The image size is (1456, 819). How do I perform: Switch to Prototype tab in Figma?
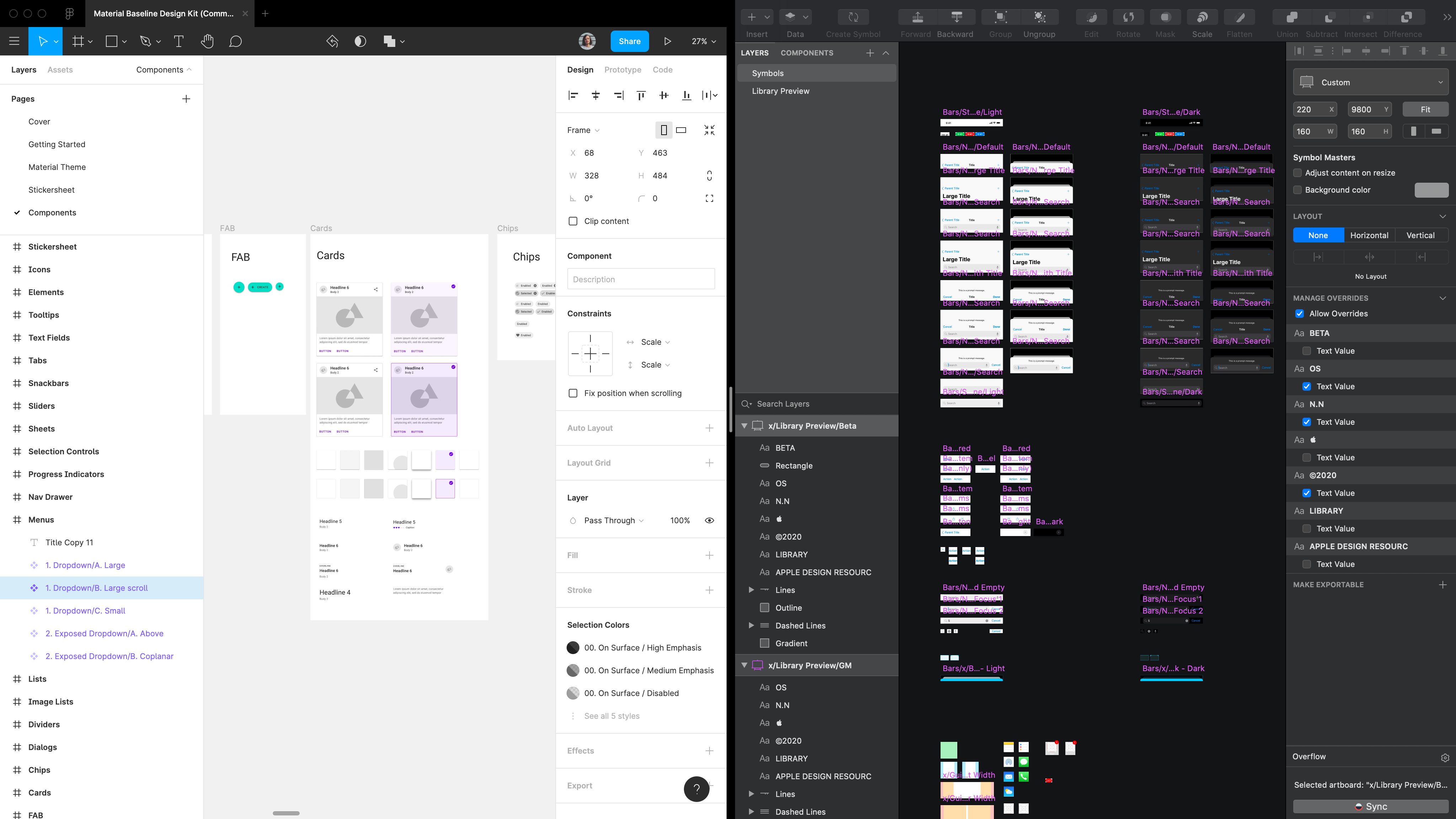(x=622, y=70)
